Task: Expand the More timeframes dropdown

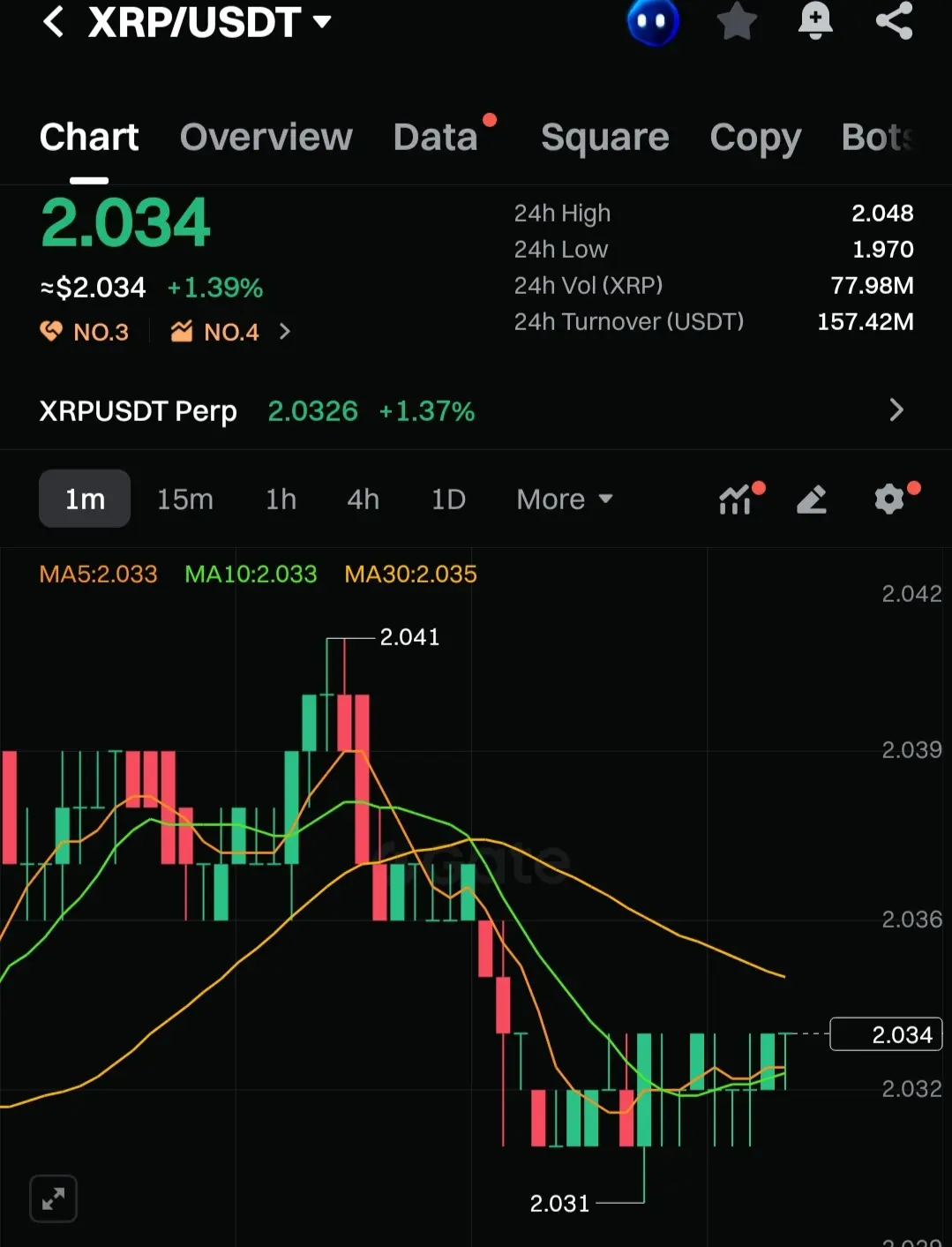Action: [x=565, y=500]
